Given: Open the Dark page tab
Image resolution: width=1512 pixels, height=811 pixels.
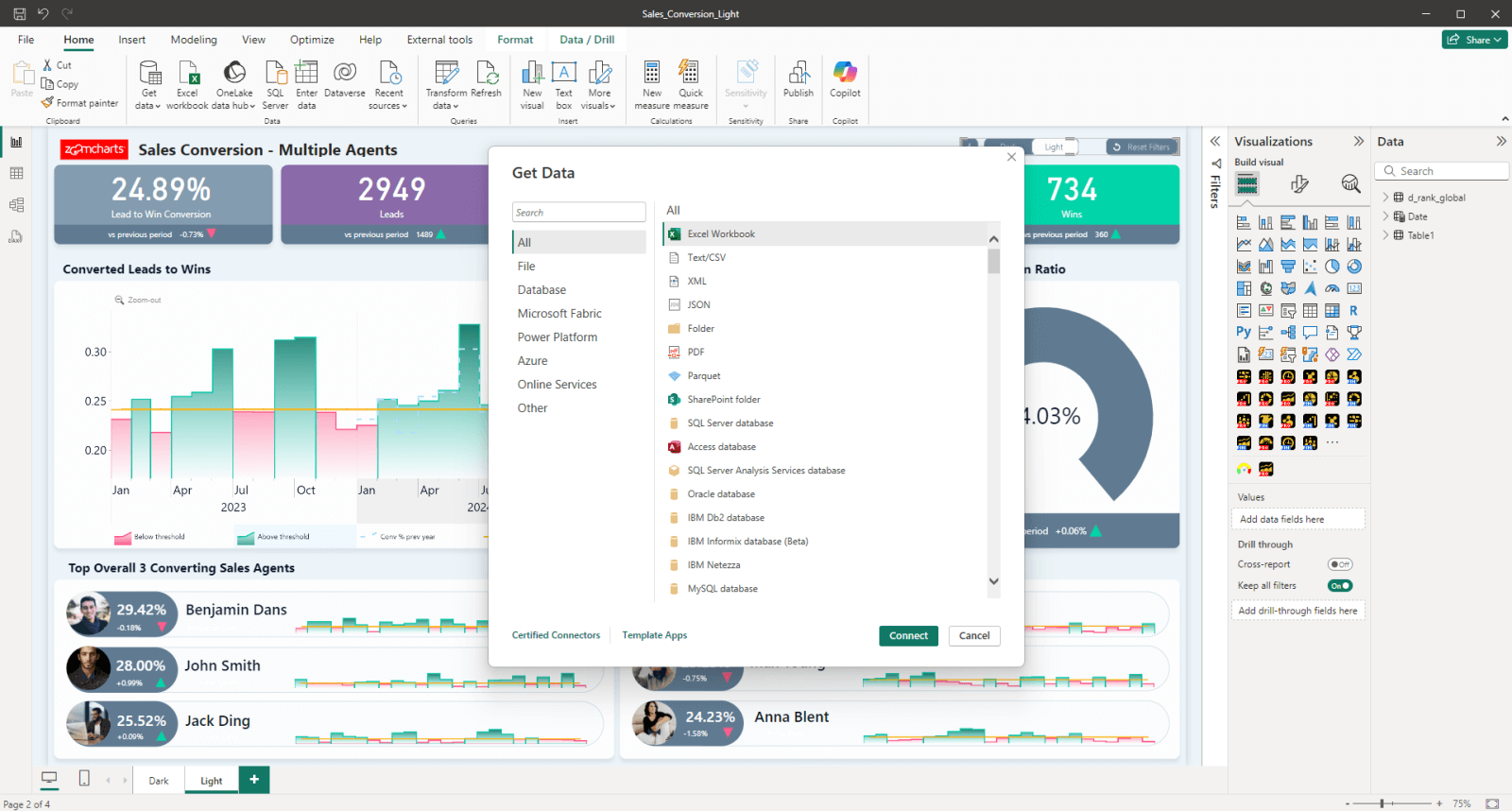Looking at the screenshot, I should tap(159, 781).
